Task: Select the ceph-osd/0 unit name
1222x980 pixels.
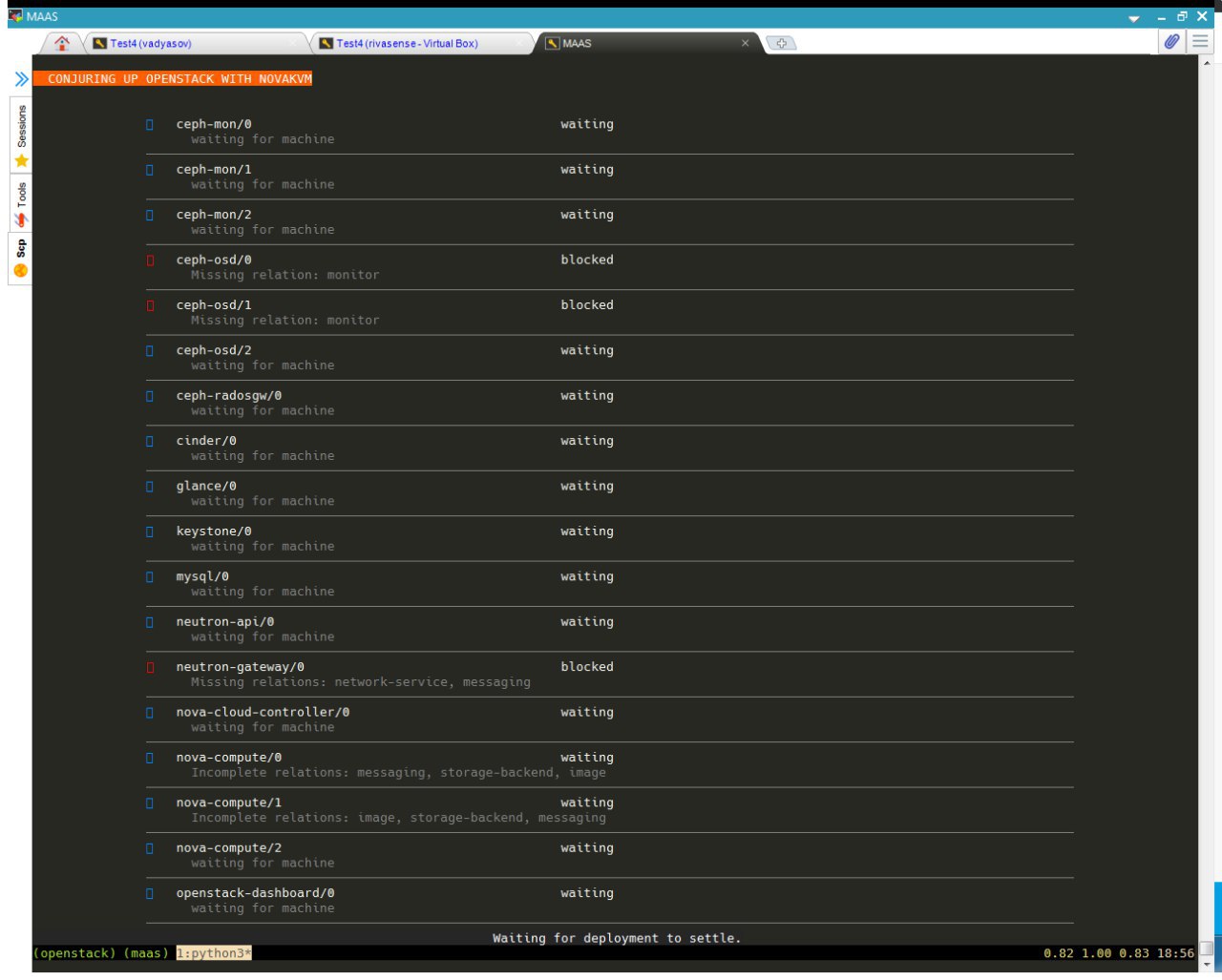Action: click(x=214, y=260)
